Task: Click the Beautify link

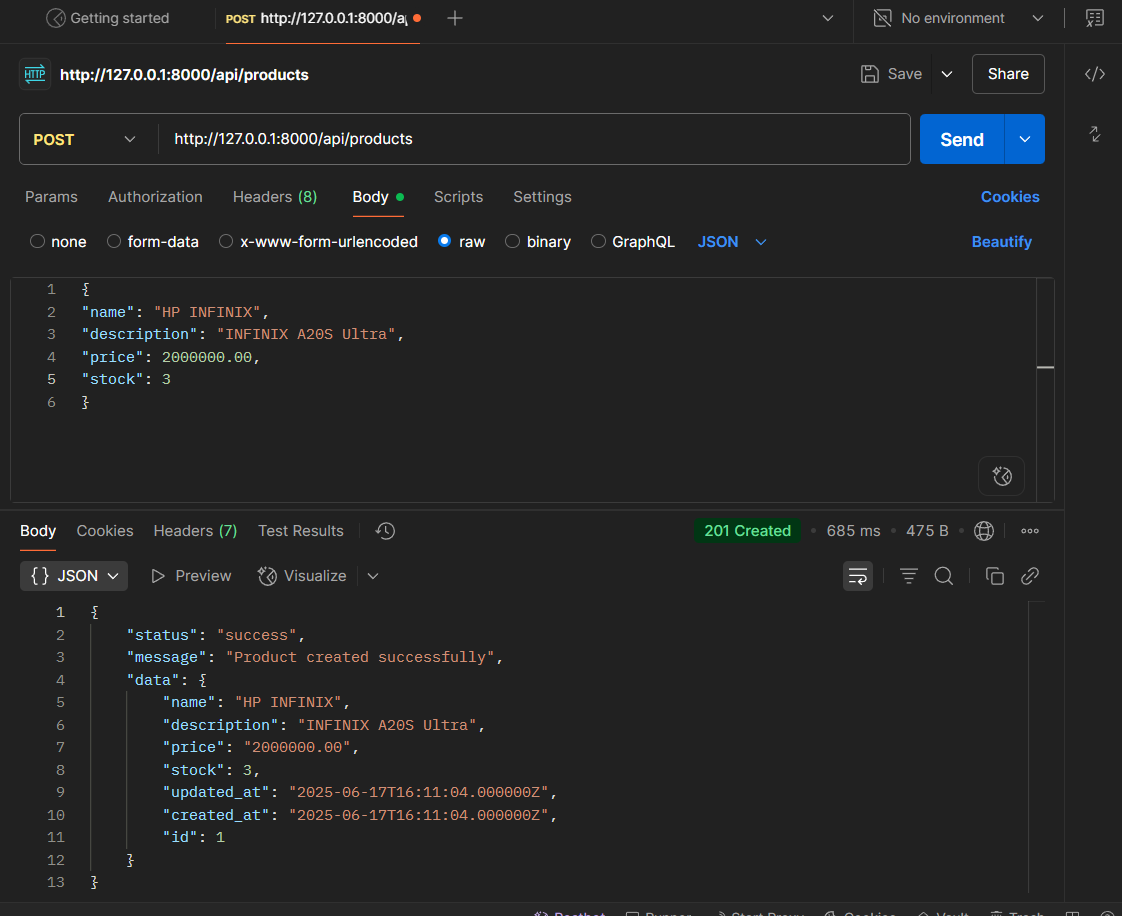Action: 1001,242
